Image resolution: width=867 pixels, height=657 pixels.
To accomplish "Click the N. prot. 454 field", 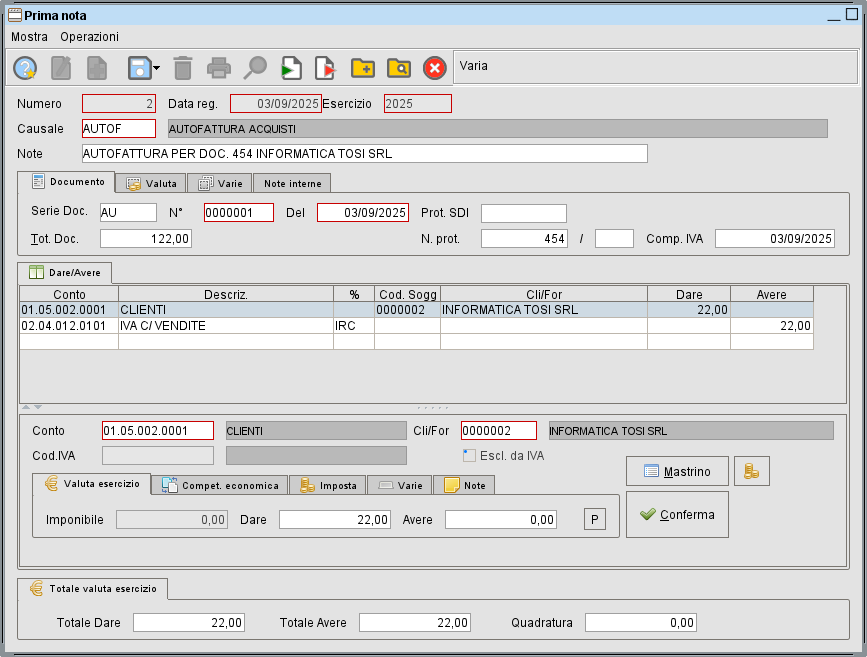I will [x=524, y=238].
